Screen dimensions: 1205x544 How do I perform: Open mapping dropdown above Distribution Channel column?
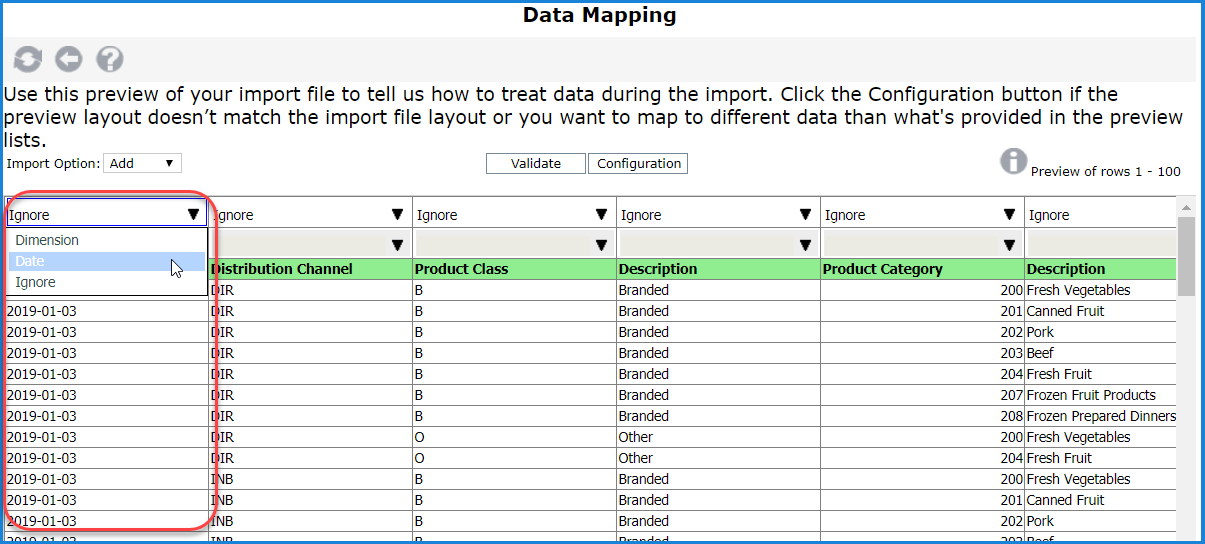(x=310, y=215)
